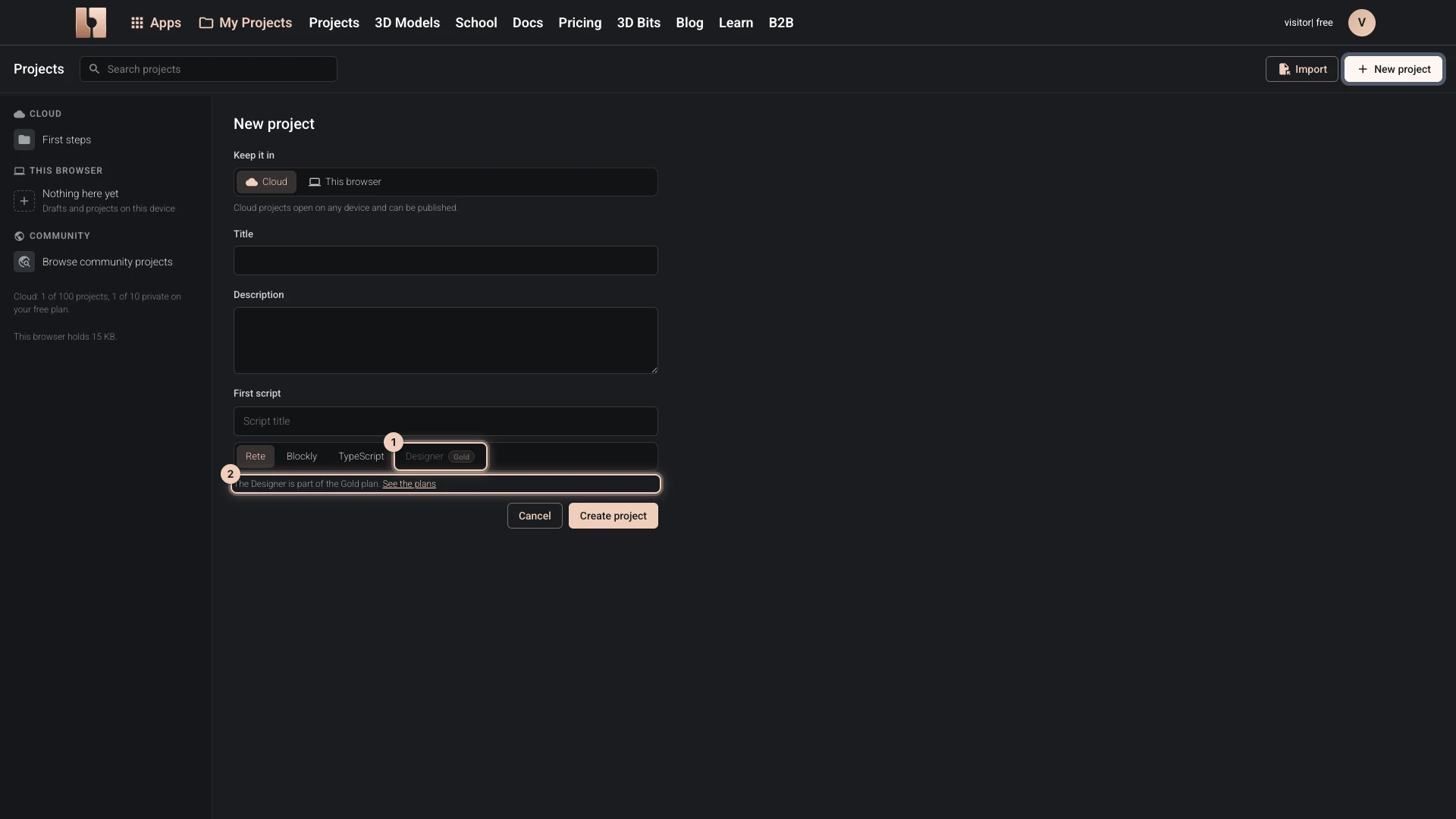Open the Learn page
Viewport: 1456px width, 819px height.
tap(736, 23)
